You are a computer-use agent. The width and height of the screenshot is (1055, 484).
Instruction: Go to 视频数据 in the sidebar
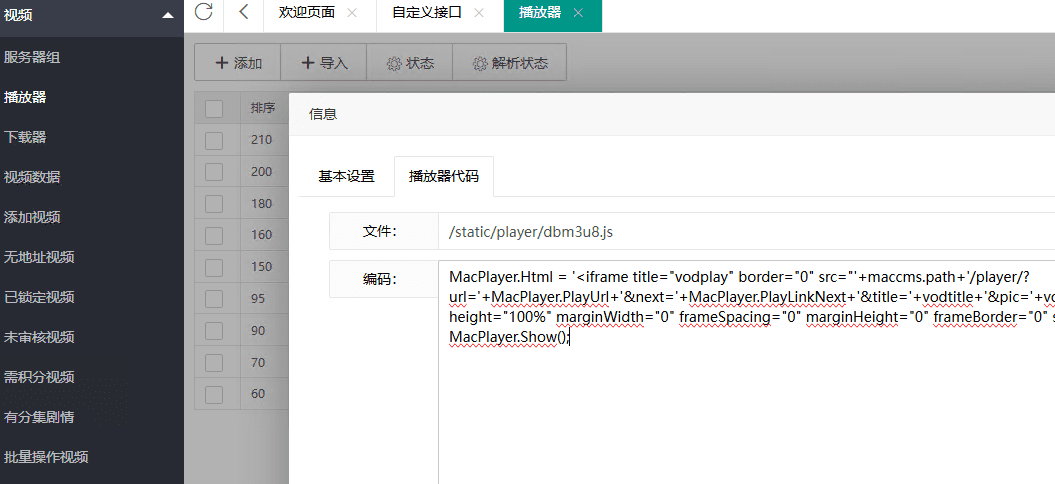[x=32, y=177]
